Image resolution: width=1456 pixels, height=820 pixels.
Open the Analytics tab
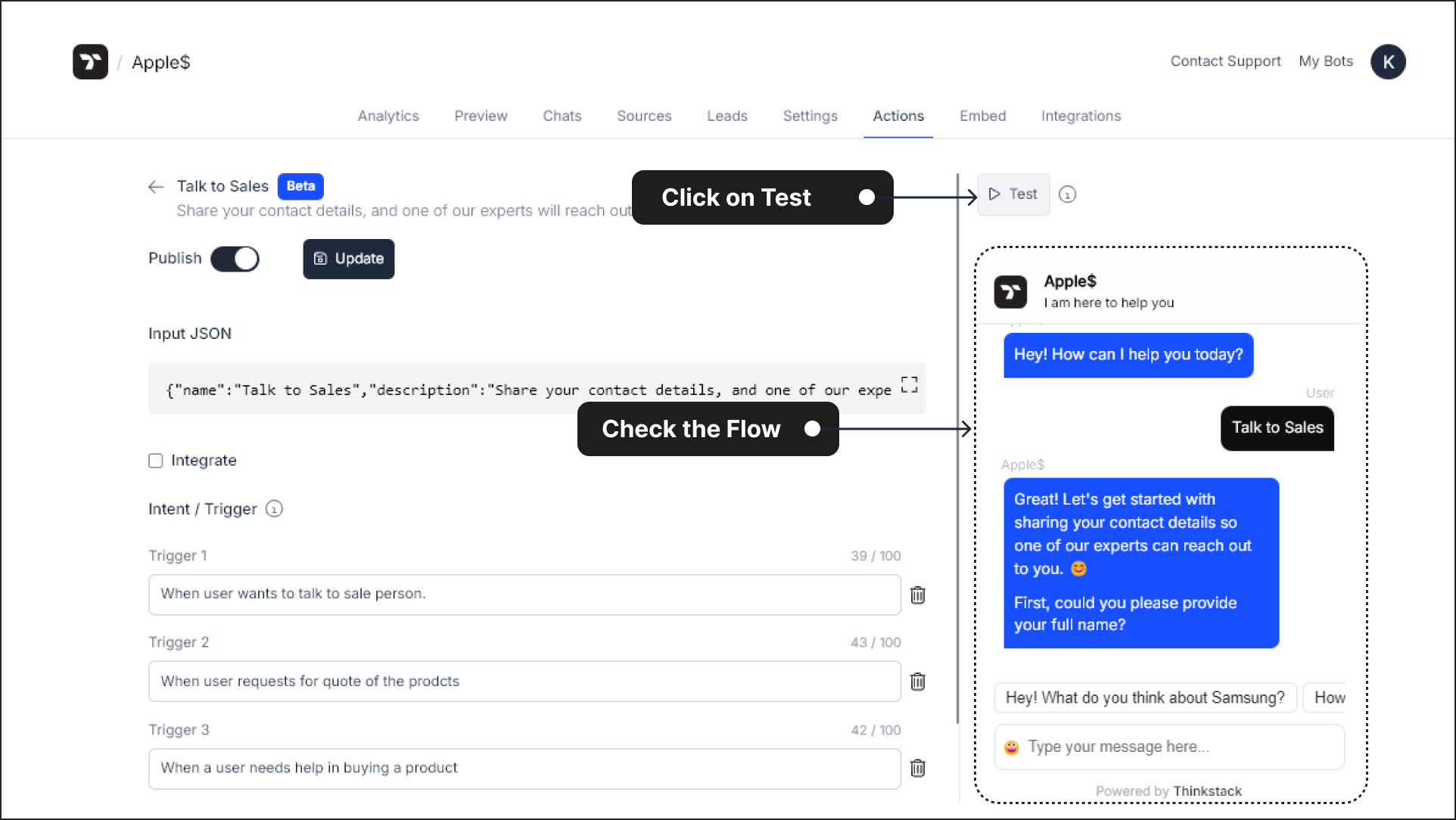click(x=389, y=115)
